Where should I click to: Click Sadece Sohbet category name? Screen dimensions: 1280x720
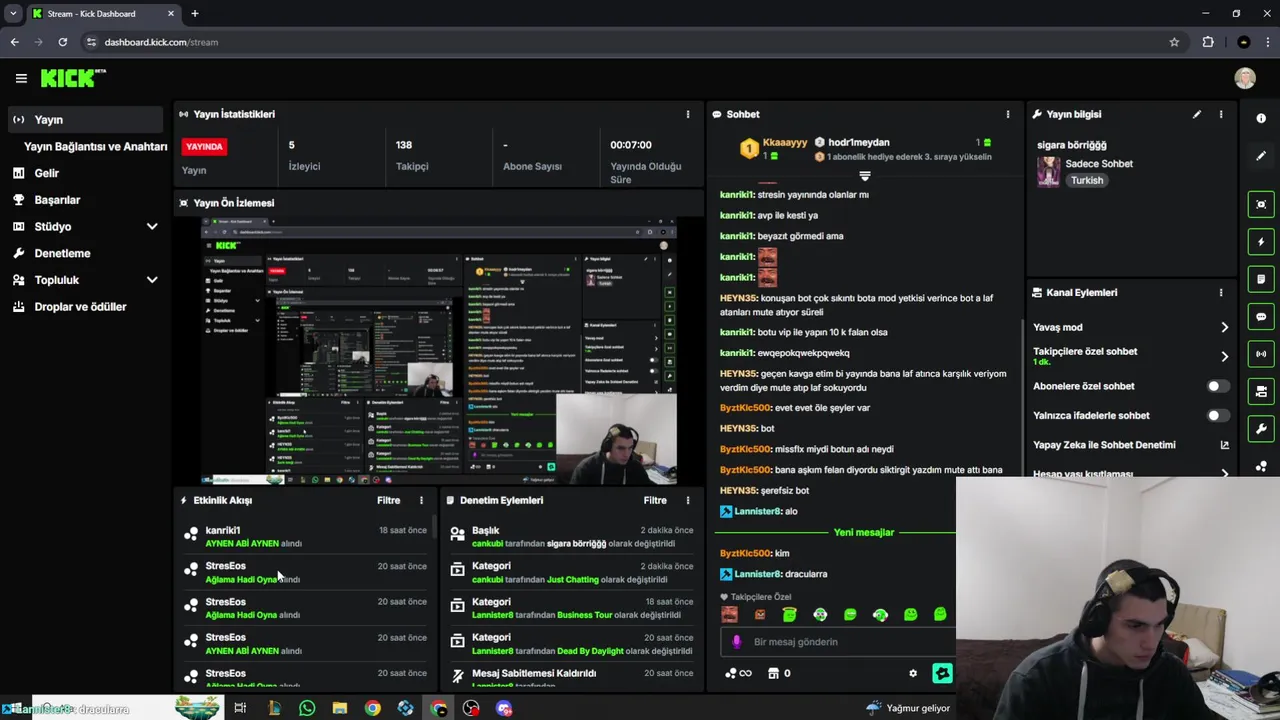tap(1098, 164)
